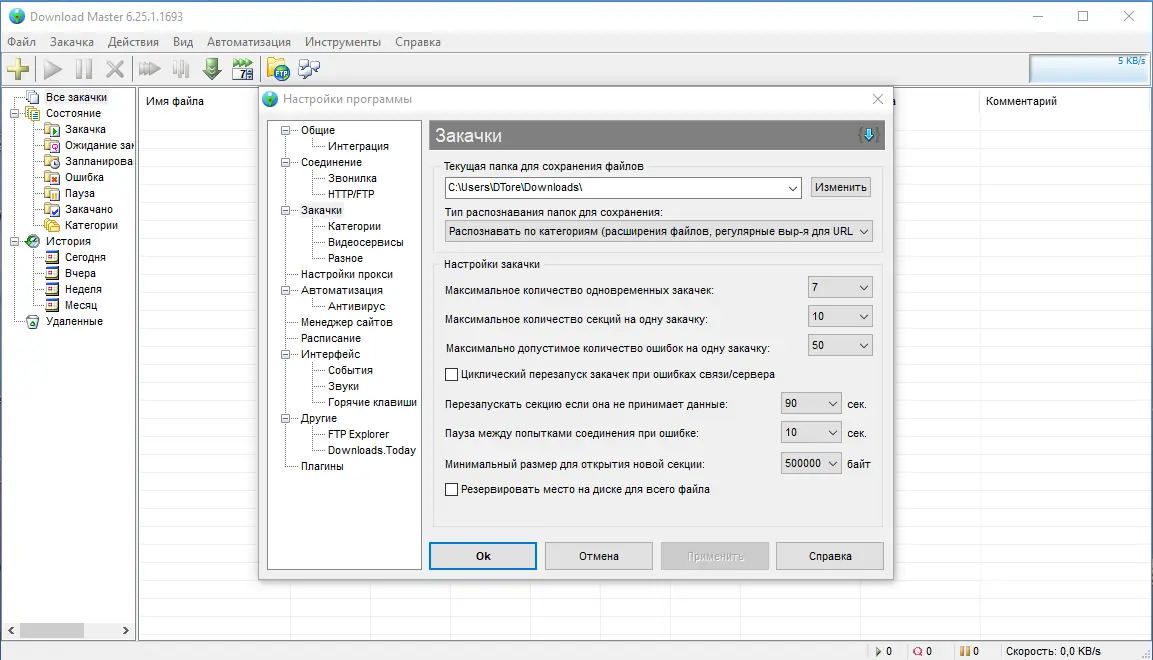The width and height of the screenshot is (1153, 660).
Task: Open the Инструменты menu
Action: click(343, 42)
